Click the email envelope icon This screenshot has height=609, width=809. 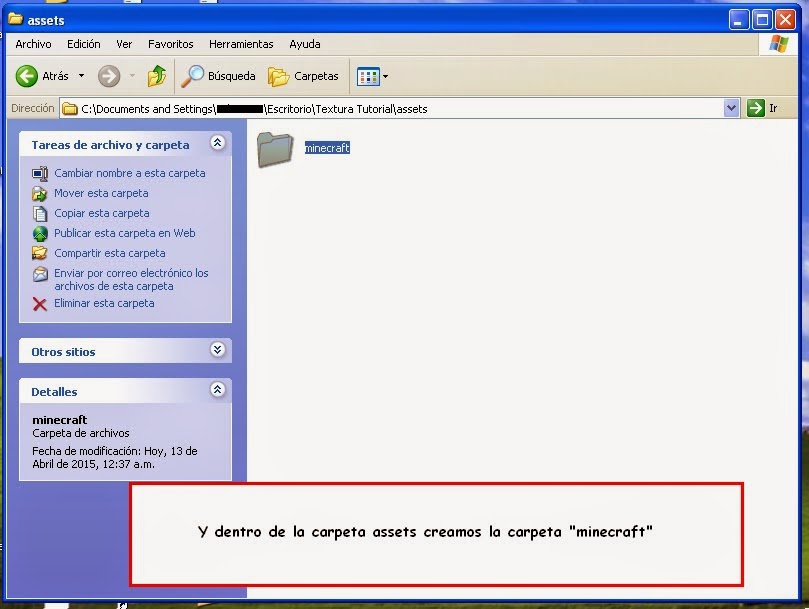[40, 274]
